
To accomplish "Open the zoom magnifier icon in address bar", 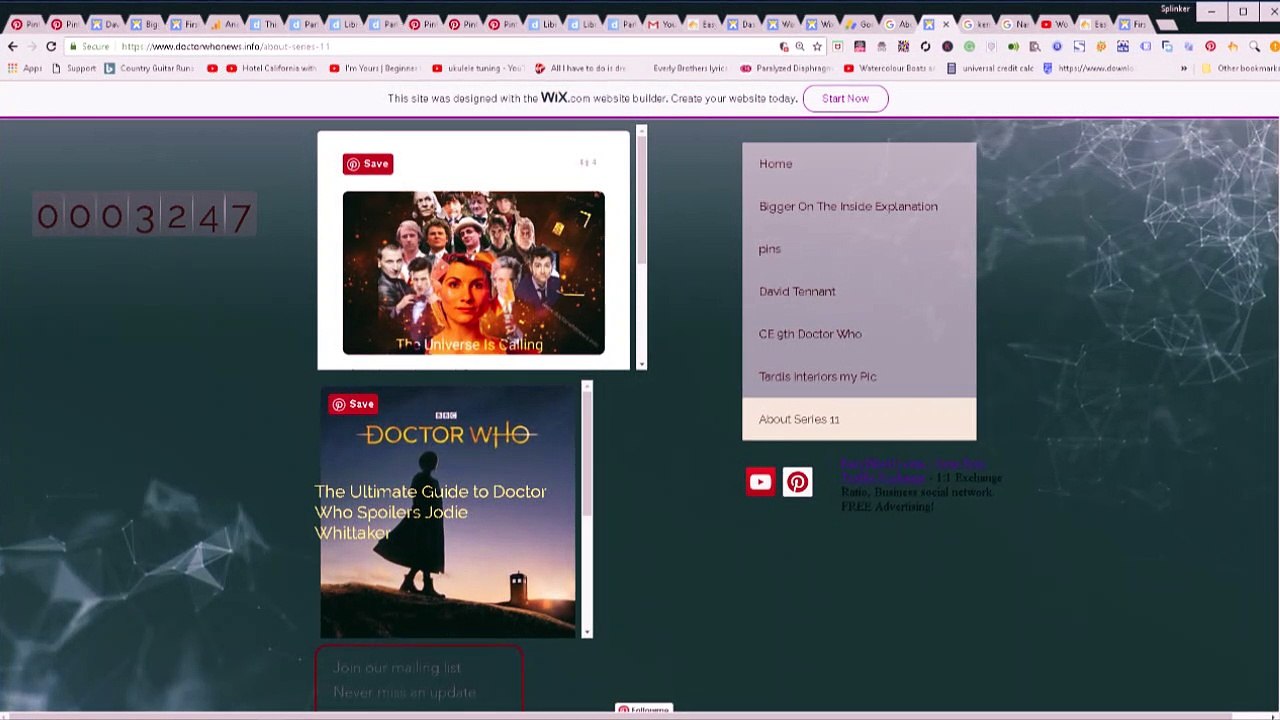I will [x=800, y=46].
